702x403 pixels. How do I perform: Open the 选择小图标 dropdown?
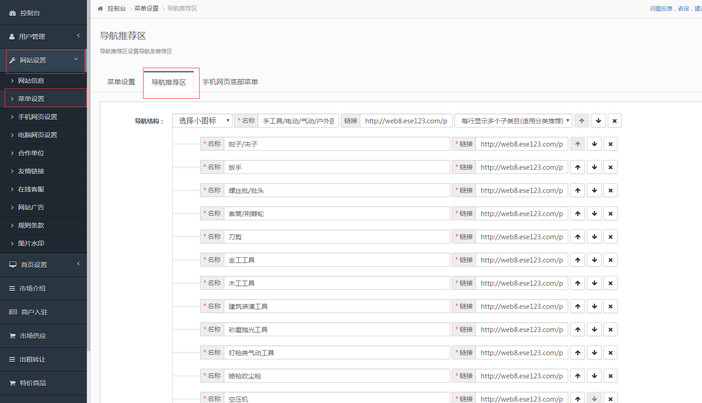pyautogui.click(x=202, y=121)
